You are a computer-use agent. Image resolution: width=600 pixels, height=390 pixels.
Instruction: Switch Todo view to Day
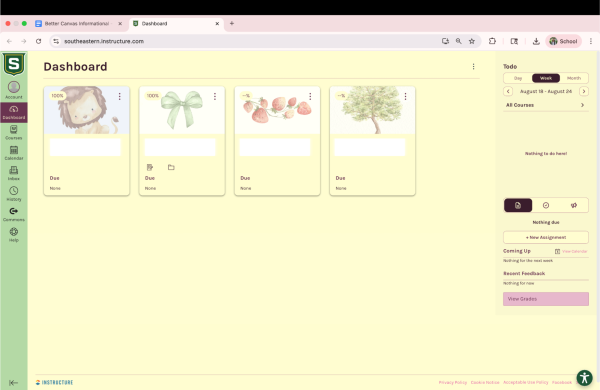click(x=518, y=78)
